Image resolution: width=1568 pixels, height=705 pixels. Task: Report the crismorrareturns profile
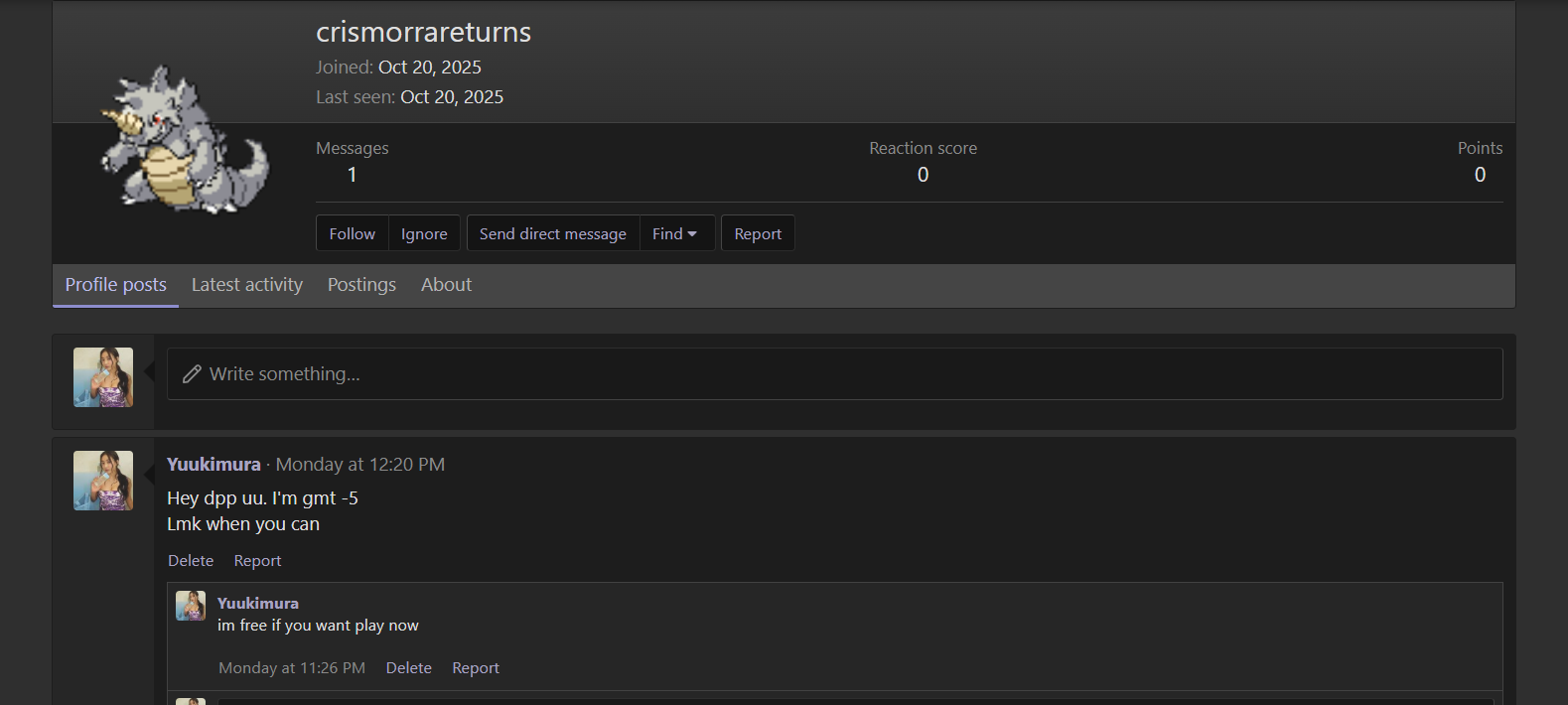[758, 233]
